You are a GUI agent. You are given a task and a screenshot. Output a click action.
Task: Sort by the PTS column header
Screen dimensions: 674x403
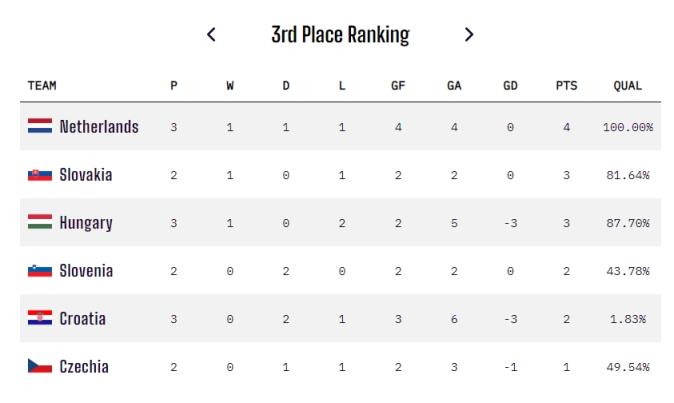[567, 85]
